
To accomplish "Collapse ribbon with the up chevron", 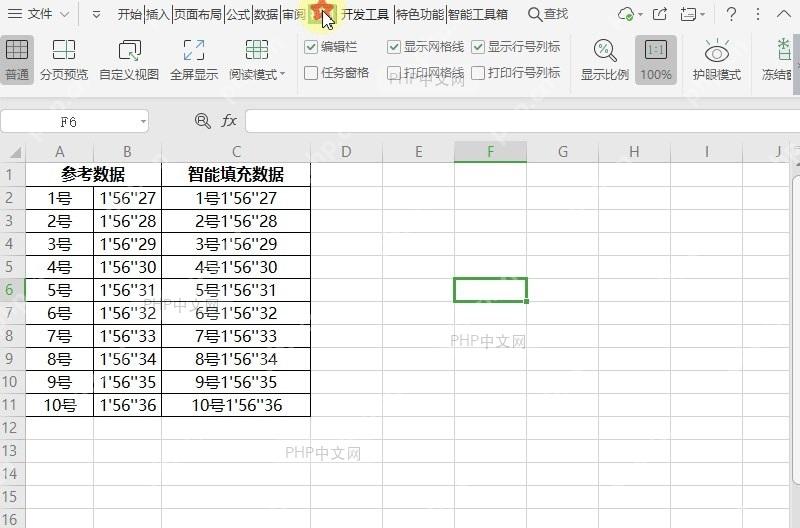I will [784, 14].
